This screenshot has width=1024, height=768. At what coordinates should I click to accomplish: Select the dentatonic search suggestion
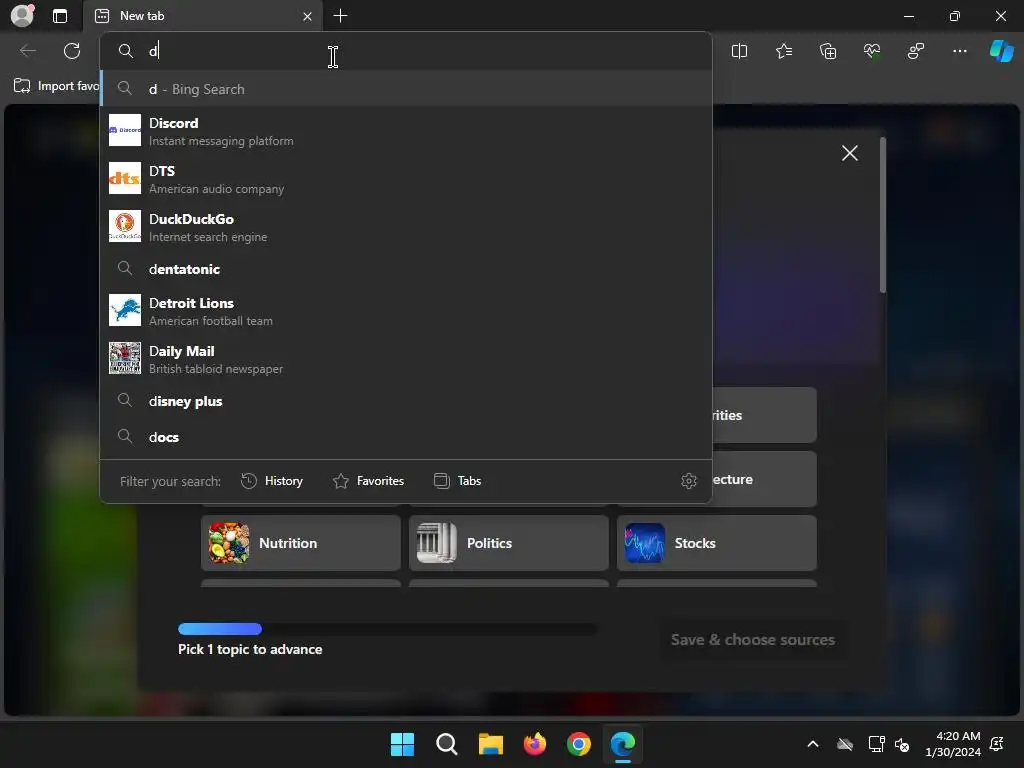(406, 269)
